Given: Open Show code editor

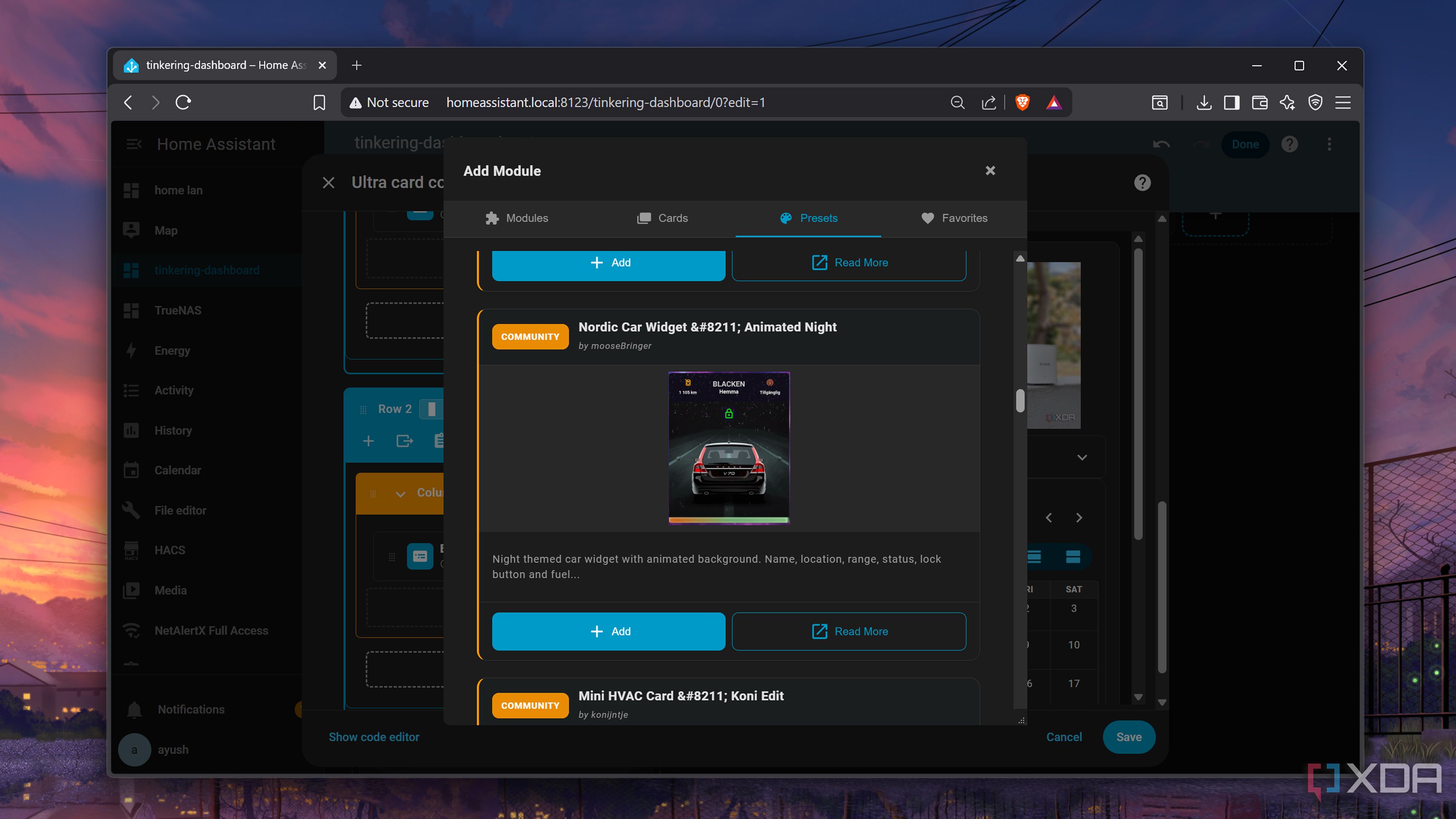Looking at the screenshot, I should click(374, 737).
